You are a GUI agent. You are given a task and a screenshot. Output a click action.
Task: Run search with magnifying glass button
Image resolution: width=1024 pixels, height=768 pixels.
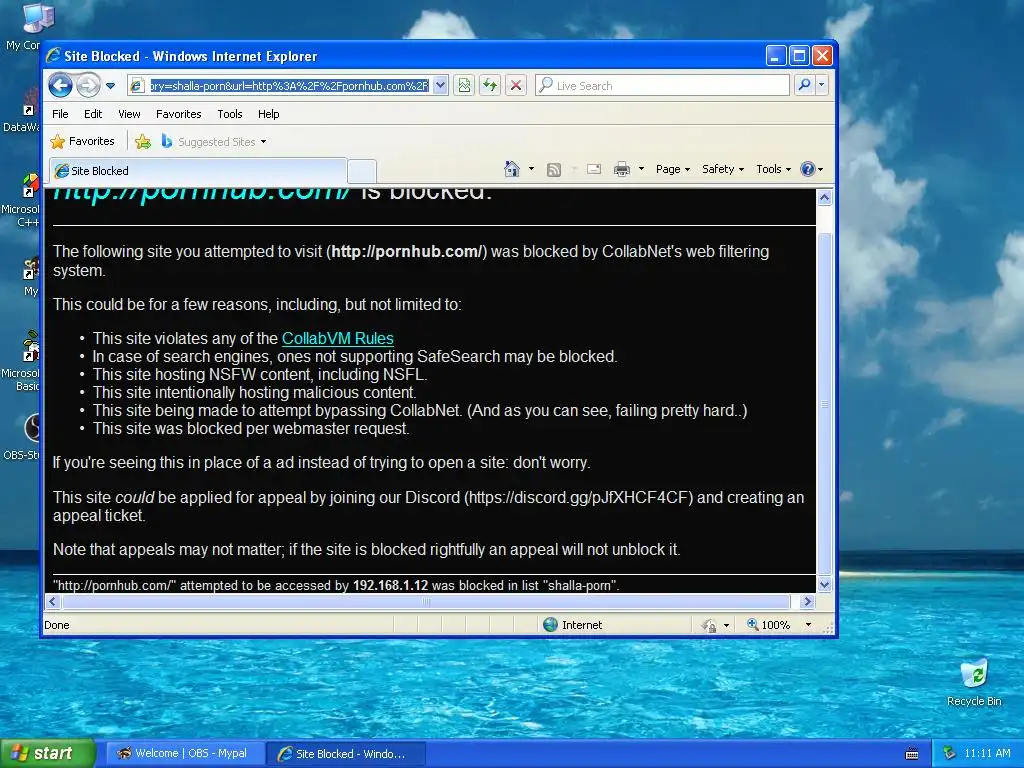(805, 85)
